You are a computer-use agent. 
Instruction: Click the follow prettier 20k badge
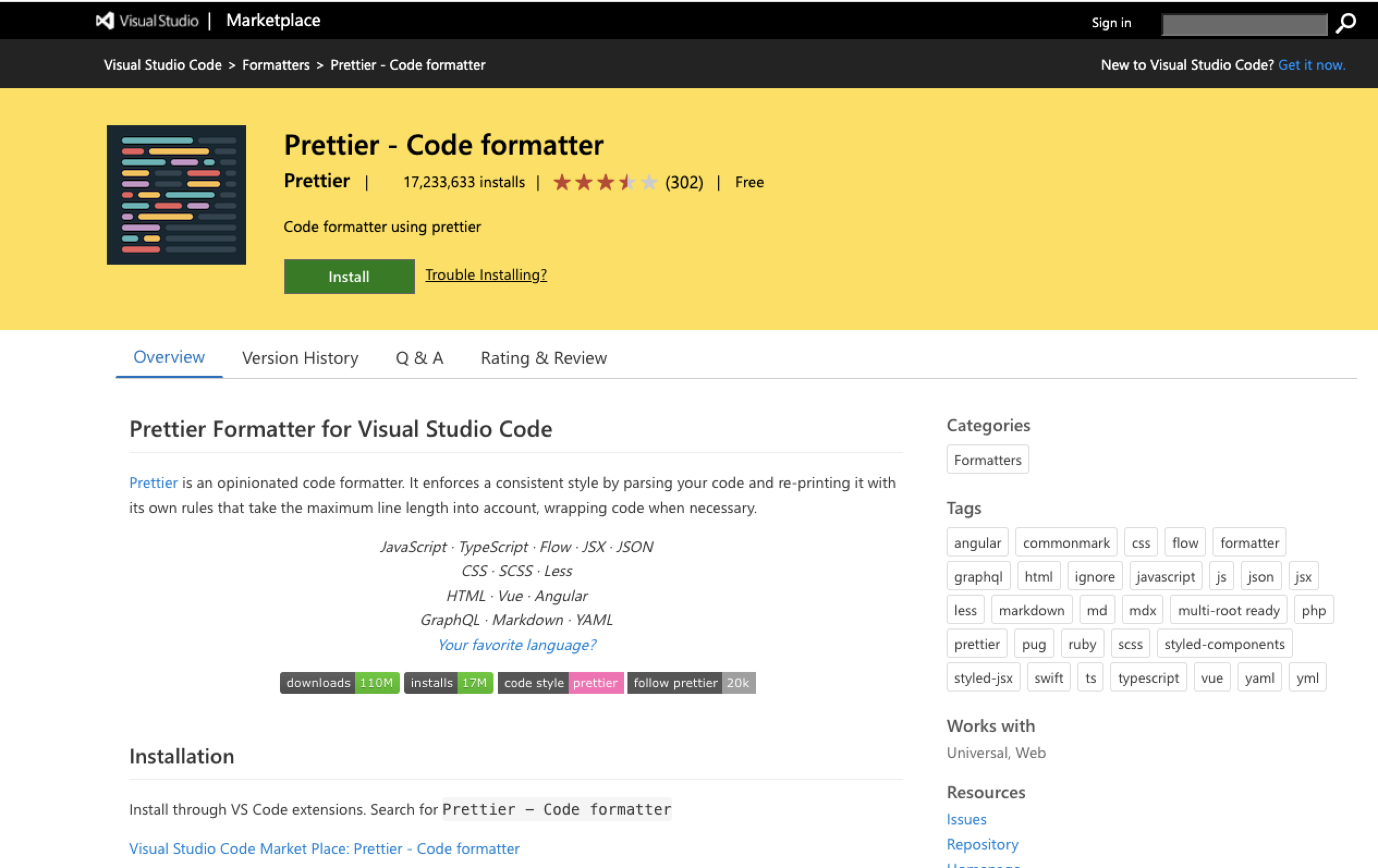click(691, 683)
